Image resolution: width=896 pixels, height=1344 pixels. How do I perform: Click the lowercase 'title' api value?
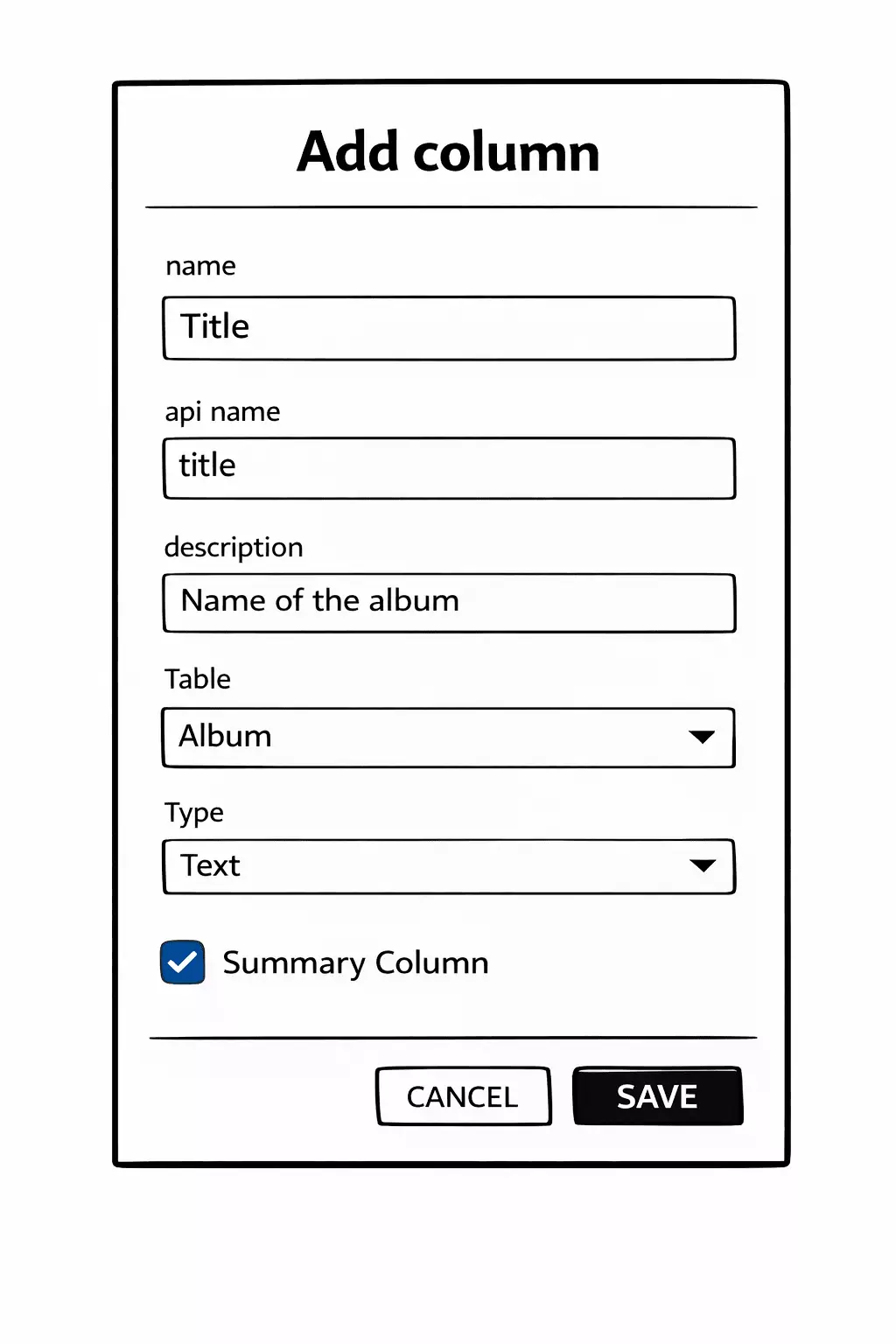[207, 465]
